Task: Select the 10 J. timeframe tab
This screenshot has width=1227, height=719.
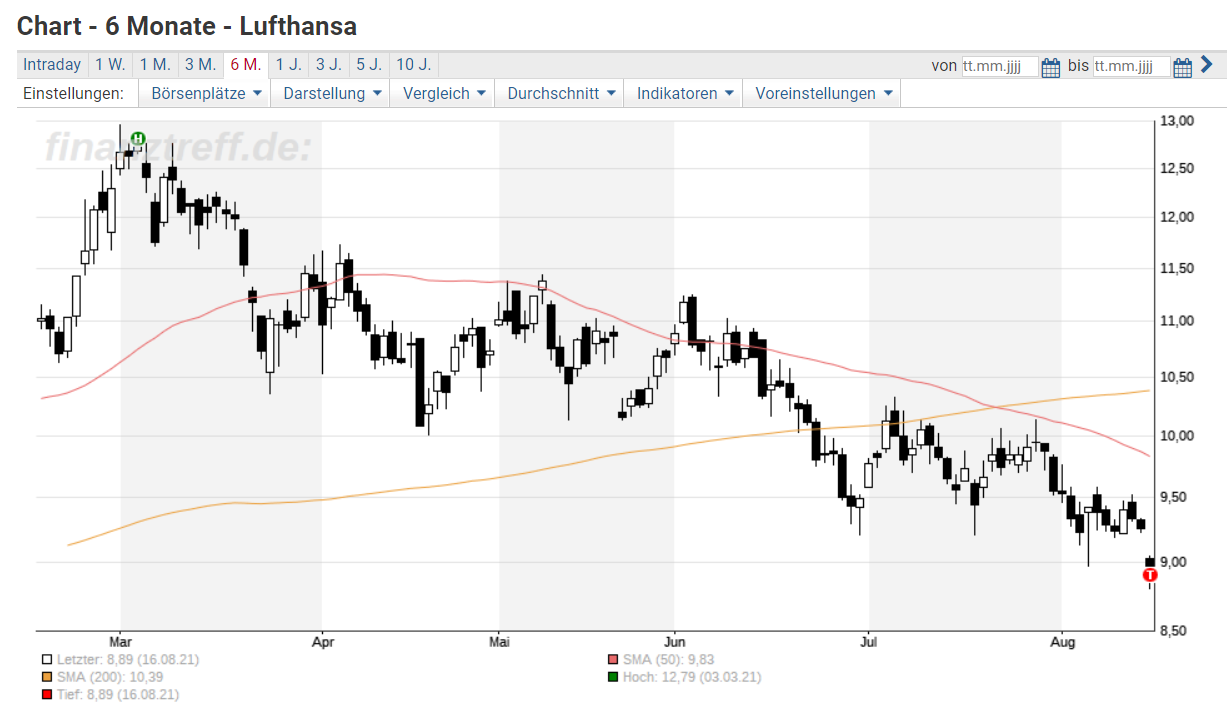Action: (x=413, y=65)
